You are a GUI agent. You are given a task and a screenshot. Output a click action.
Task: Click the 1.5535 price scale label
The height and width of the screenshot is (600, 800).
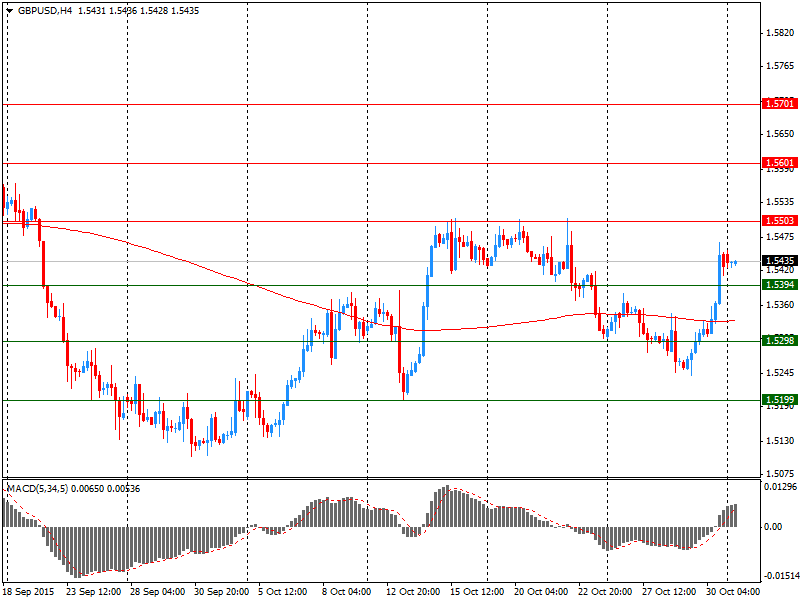[781, 203]
